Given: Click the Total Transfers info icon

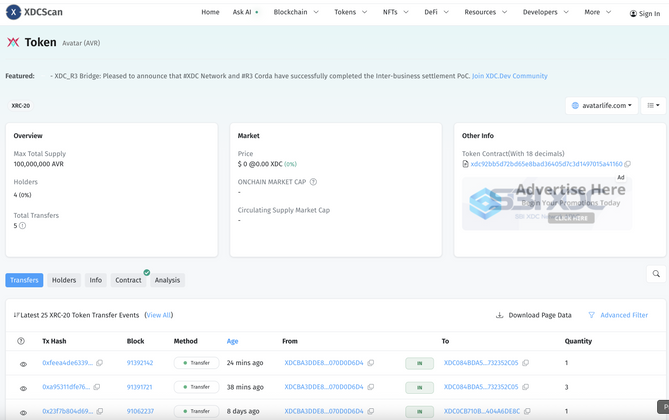Looking at the screenshot, I should [22, 226].
